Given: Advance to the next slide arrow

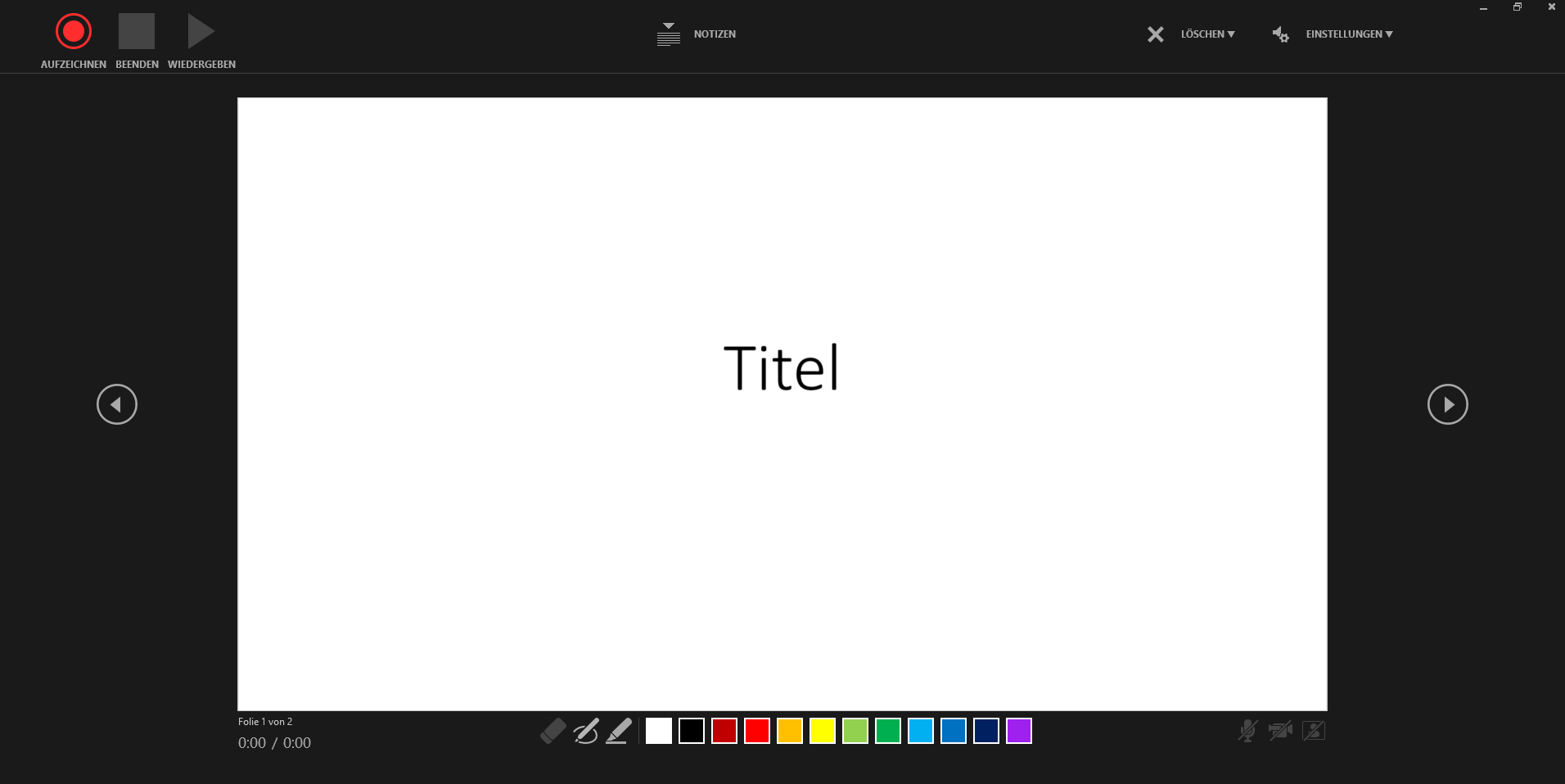Looking at the screenshot, I should click(1447, 404).
